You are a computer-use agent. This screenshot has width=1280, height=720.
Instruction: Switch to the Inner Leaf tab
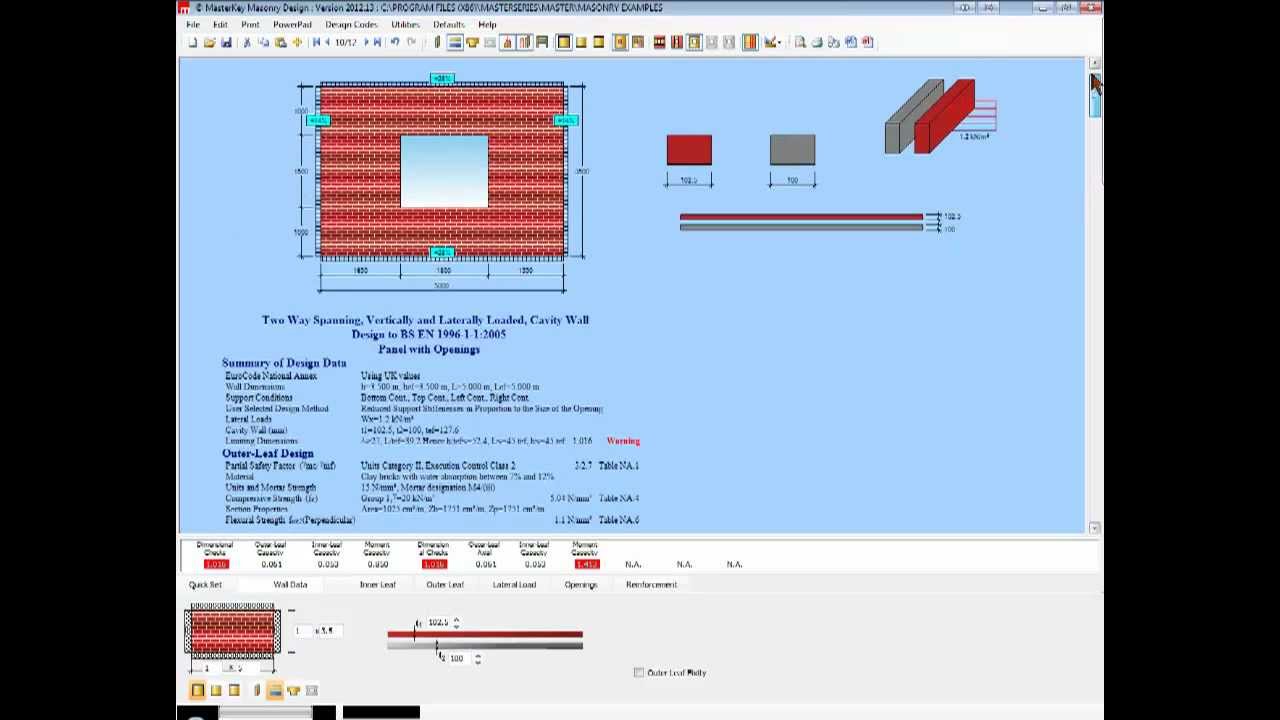coord(377,584)
